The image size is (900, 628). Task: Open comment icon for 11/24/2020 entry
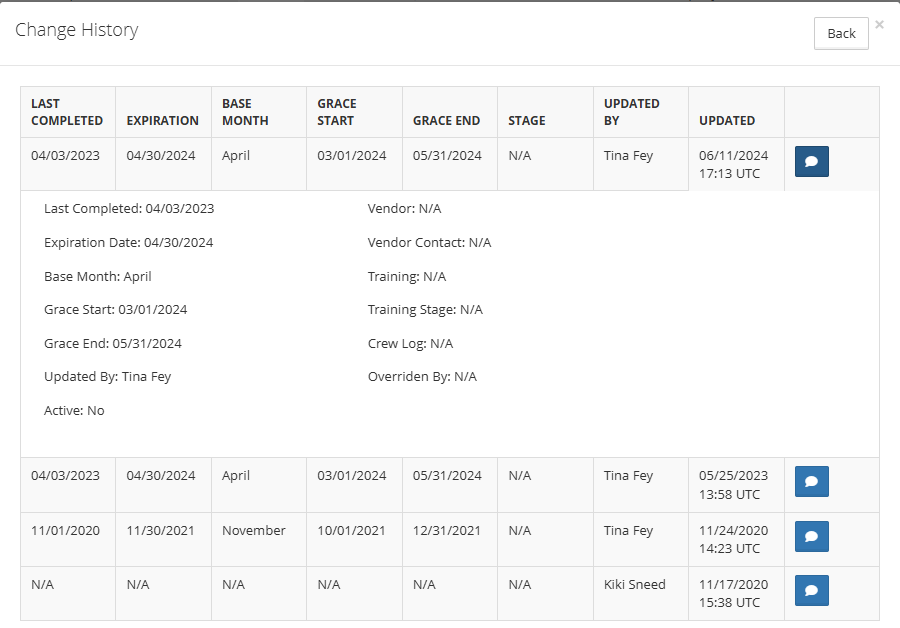[811, 536]
